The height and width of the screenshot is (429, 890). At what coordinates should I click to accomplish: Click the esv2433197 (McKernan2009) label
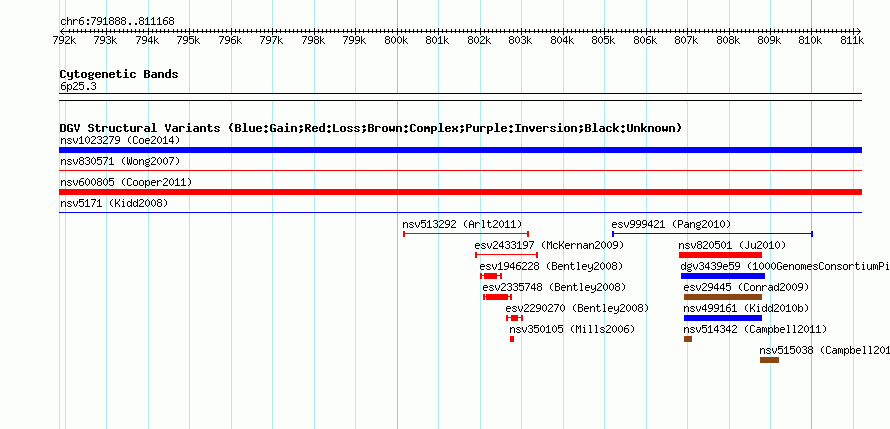[549, 245]
